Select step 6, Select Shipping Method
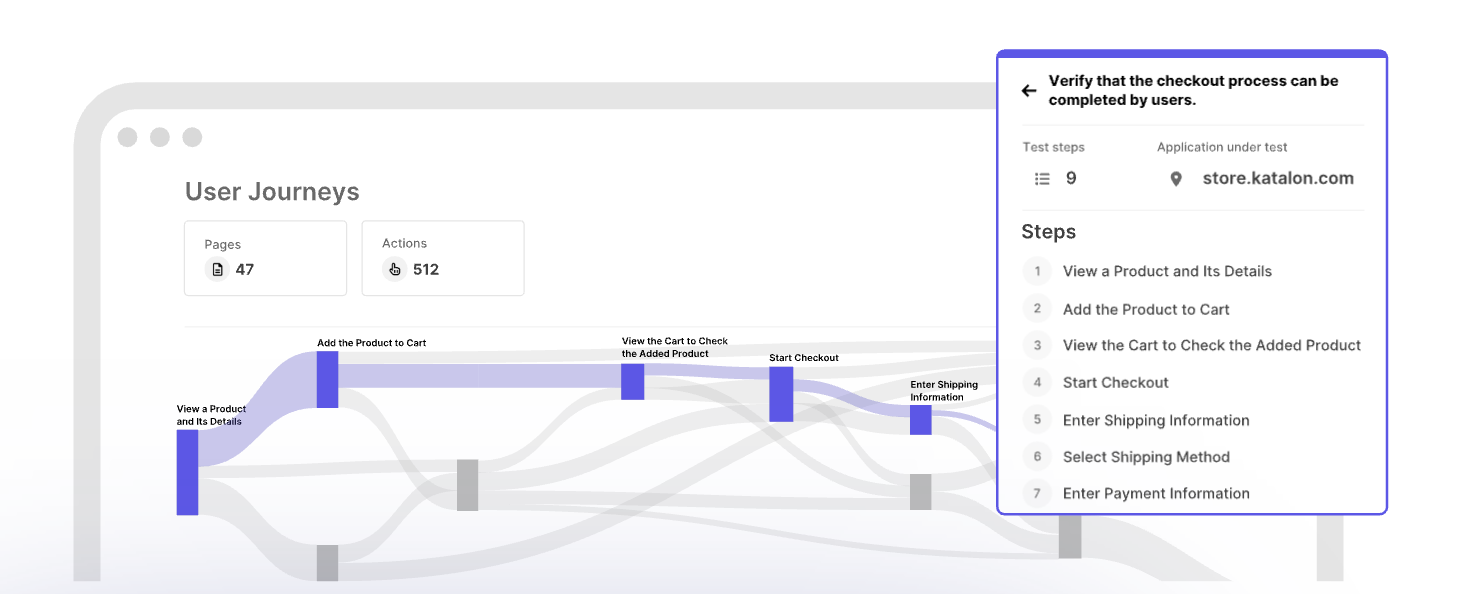Viewport: 1482px width, 594px height. (1146, 457)
